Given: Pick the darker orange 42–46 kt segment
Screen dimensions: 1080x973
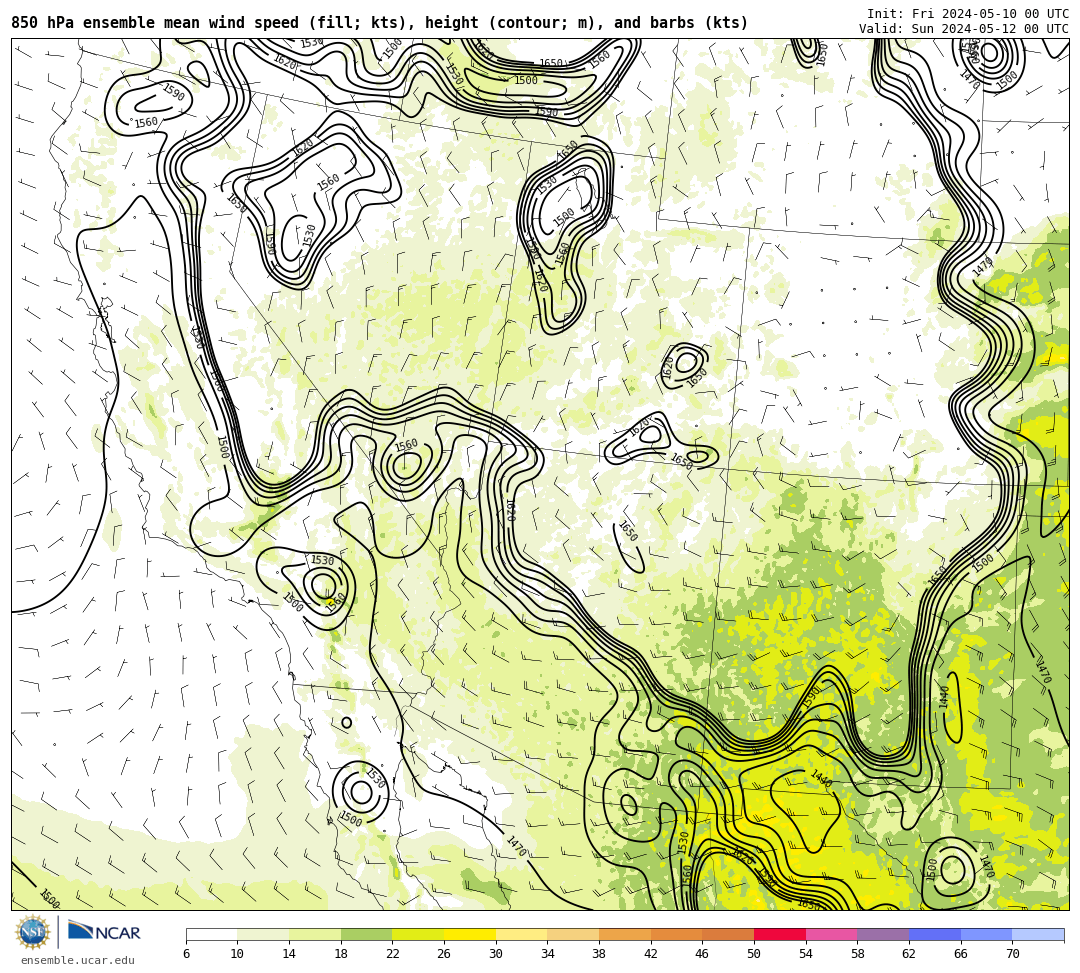Looking at the screenshot, I should tap(676, 934).
